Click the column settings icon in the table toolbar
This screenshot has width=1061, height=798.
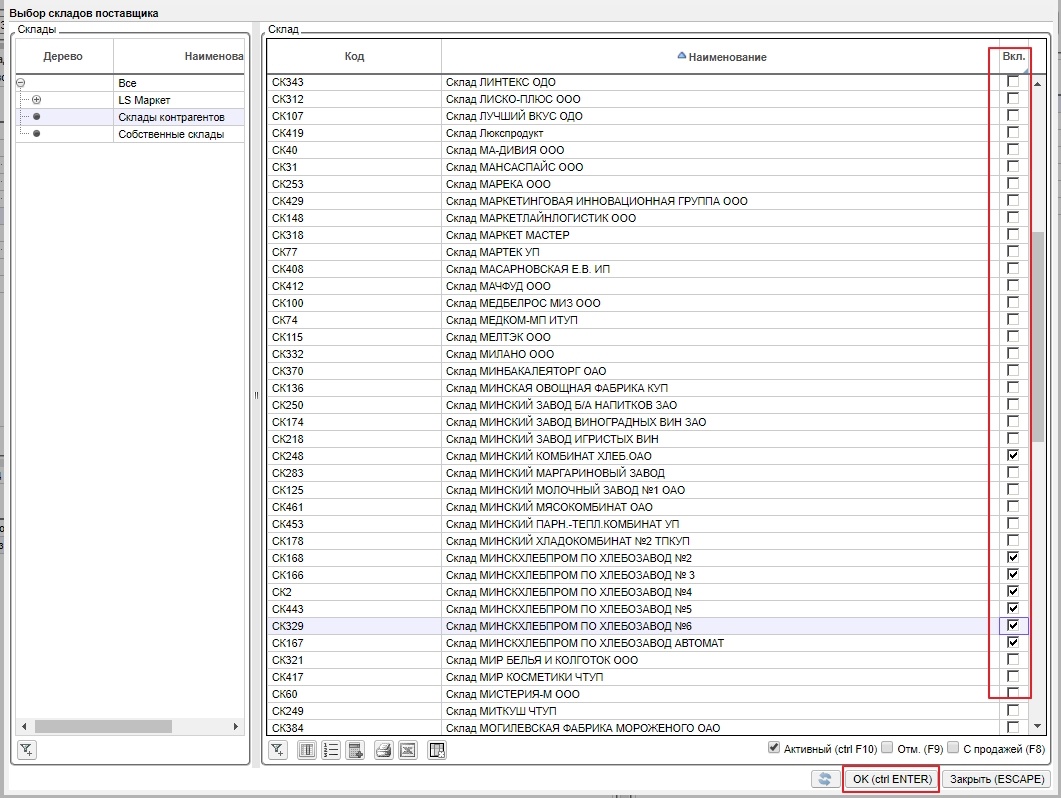[x=308, y=750]
